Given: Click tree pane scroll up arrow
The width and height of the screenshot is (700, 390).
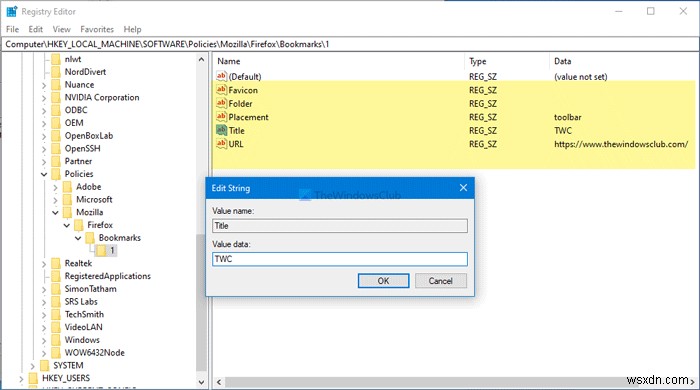Looking at the screenshot, I should click(x=201, y=59).
